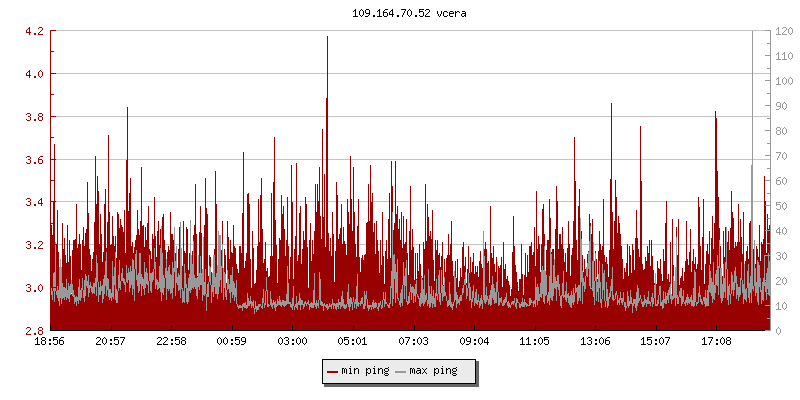
Task: Click the 18:56 time axis label
Action: [50, 342]
